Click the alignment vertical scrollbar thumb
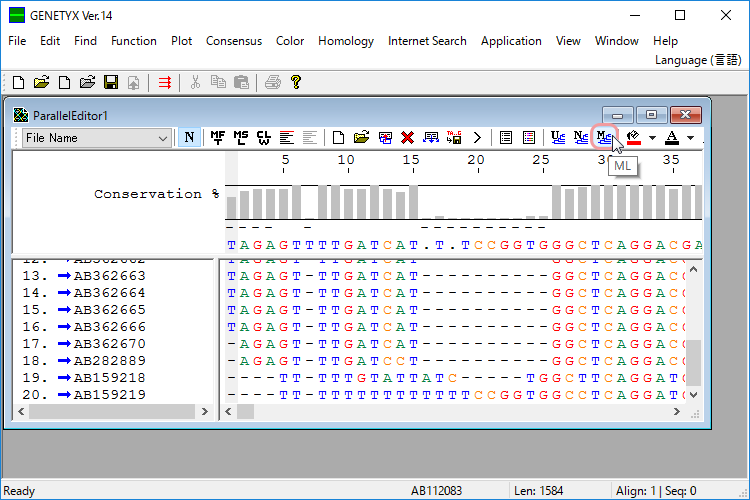750x500 pixels. 694,363
